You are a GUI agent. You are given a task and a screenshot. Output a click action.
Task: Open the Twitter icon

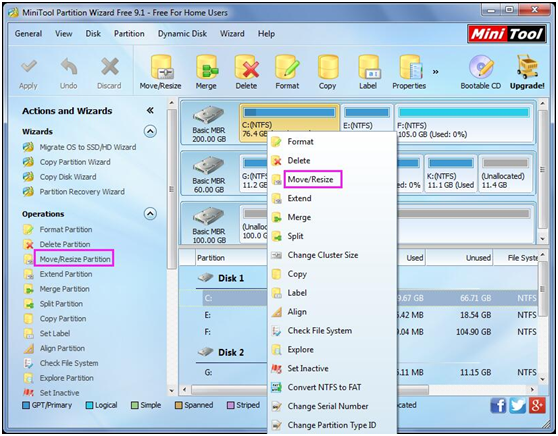[x=517, y=405]
